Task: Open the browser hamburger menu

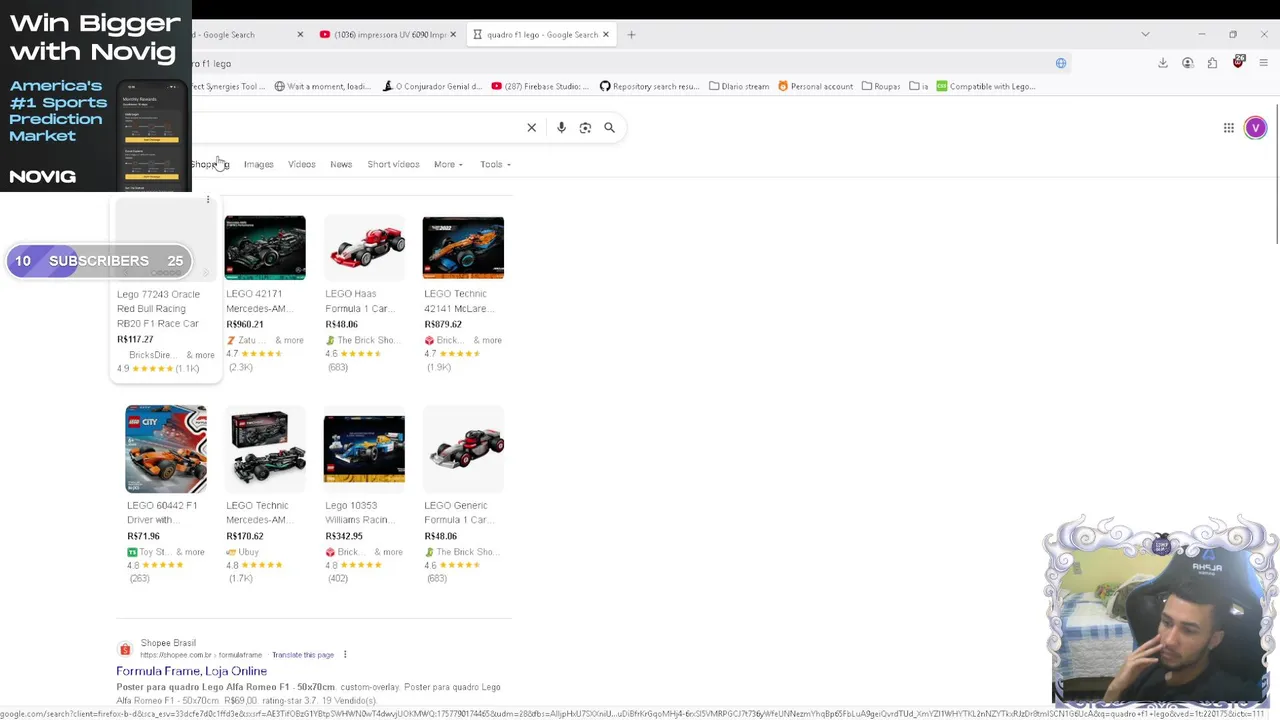Action: coord(1263,63)
